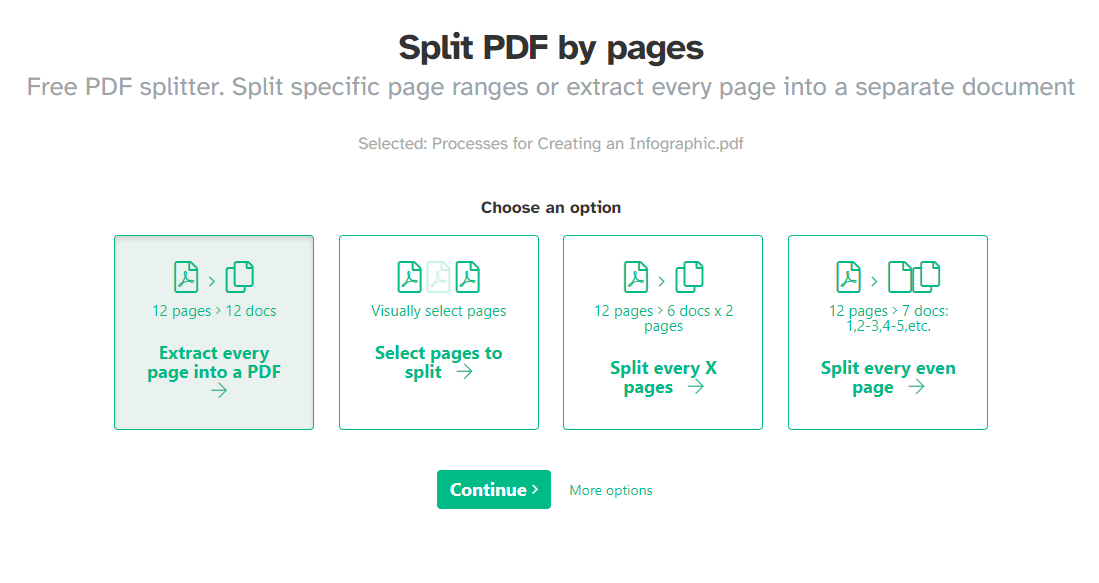Choose 'Extract every page into a PDF' option

tap(214, 362)
